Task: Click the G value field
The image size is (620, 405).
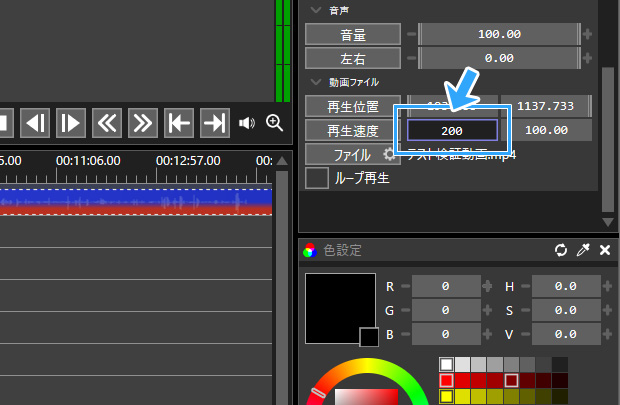Action: point(446,310)
